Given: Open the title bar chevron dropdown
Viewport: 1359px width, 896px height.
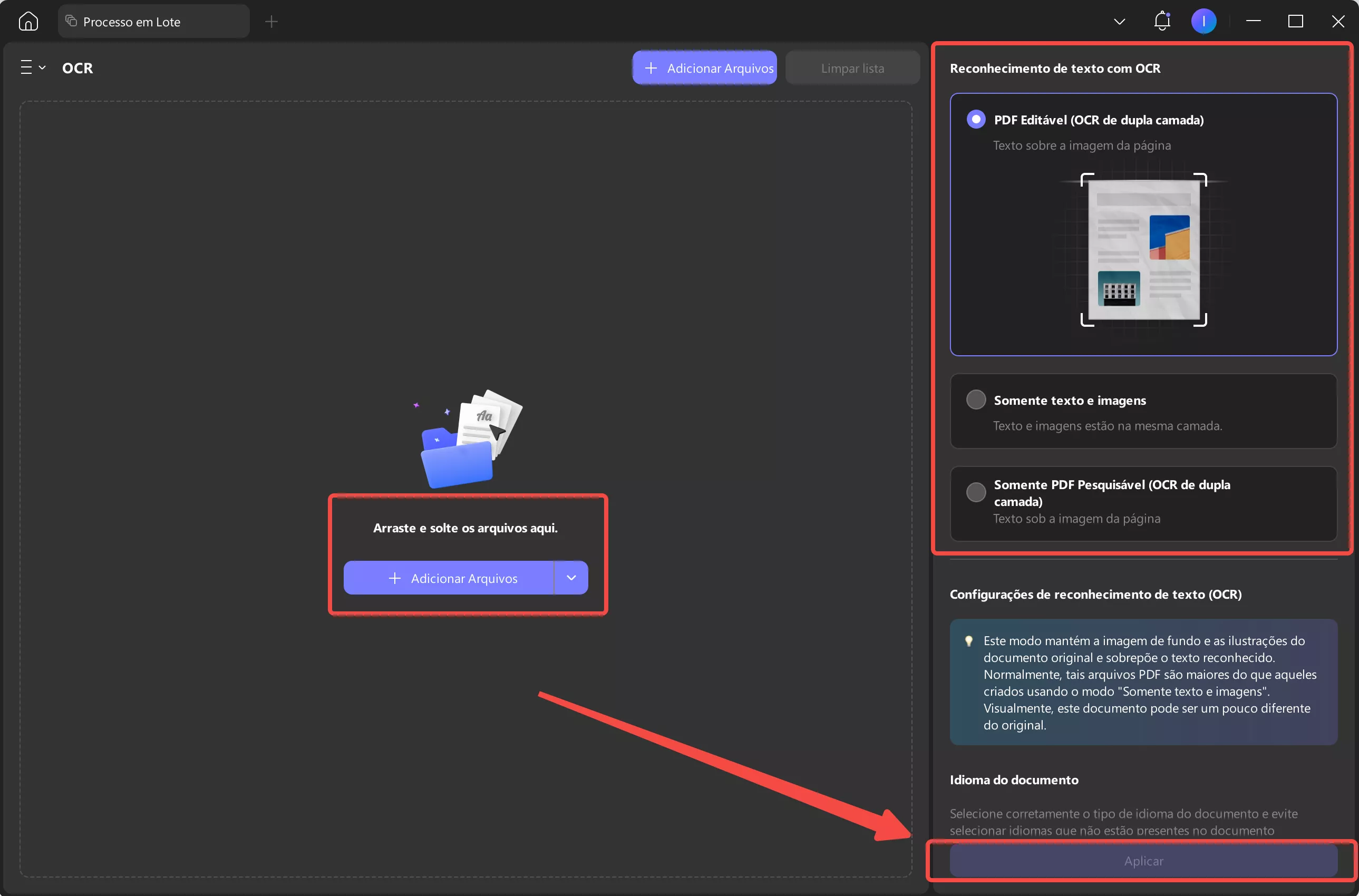Looking at the screenshot, I should (x=1119, y=22).
